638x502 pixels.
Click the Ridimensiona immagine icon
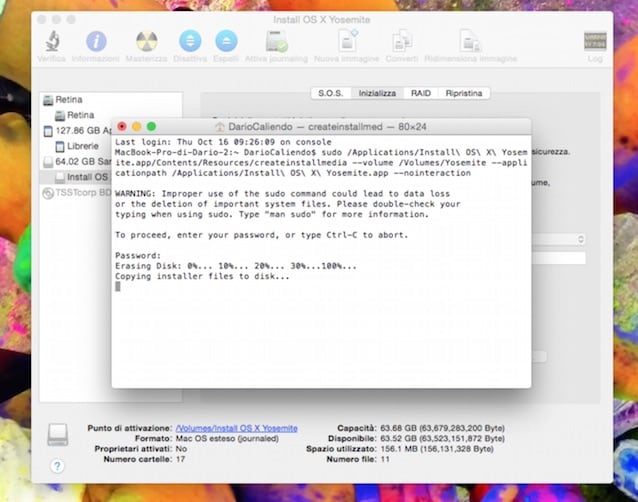tap(470, 41)
